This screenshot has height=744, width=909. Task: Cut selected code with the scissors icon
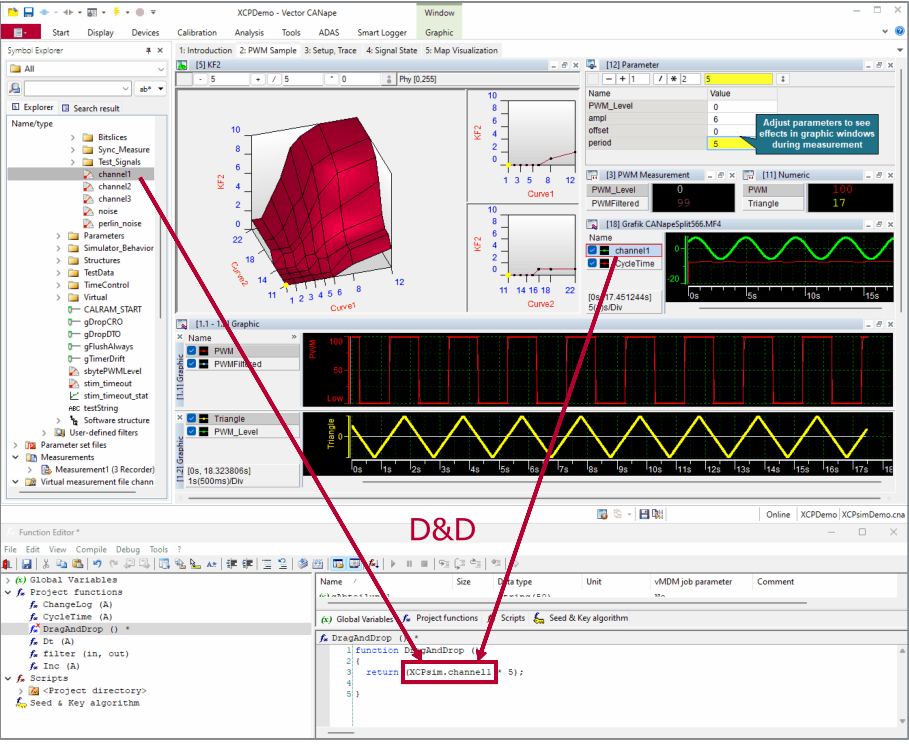pyautogui.click(x=44, y=565)
